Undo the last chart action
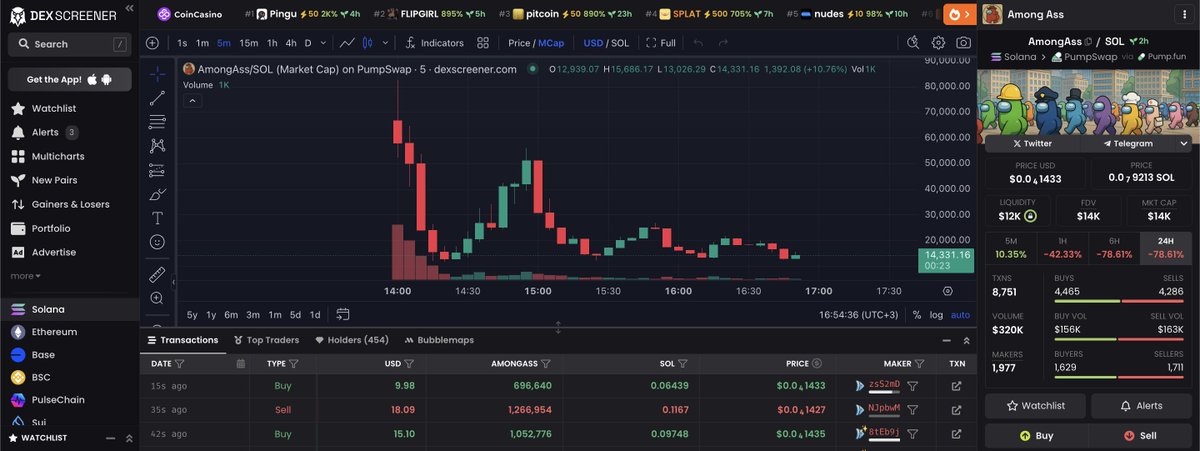This screenshot has width=1200, height=451. (x=698, y=43)
